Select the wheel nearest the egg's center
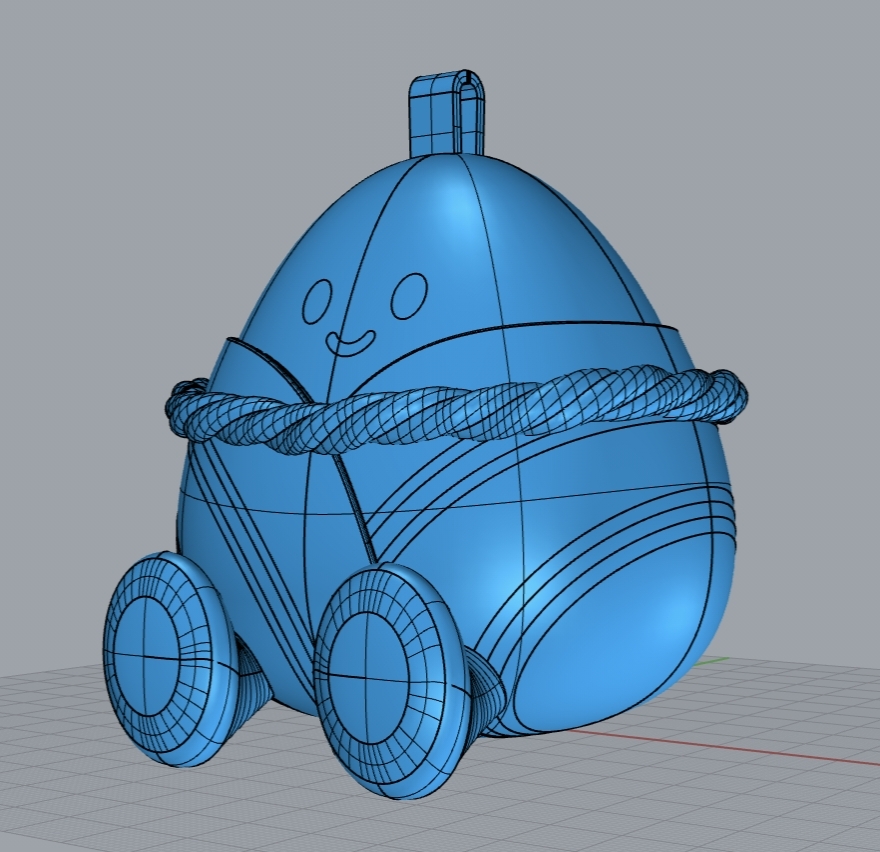The image size is (880, 852). (x=394, y=680)
